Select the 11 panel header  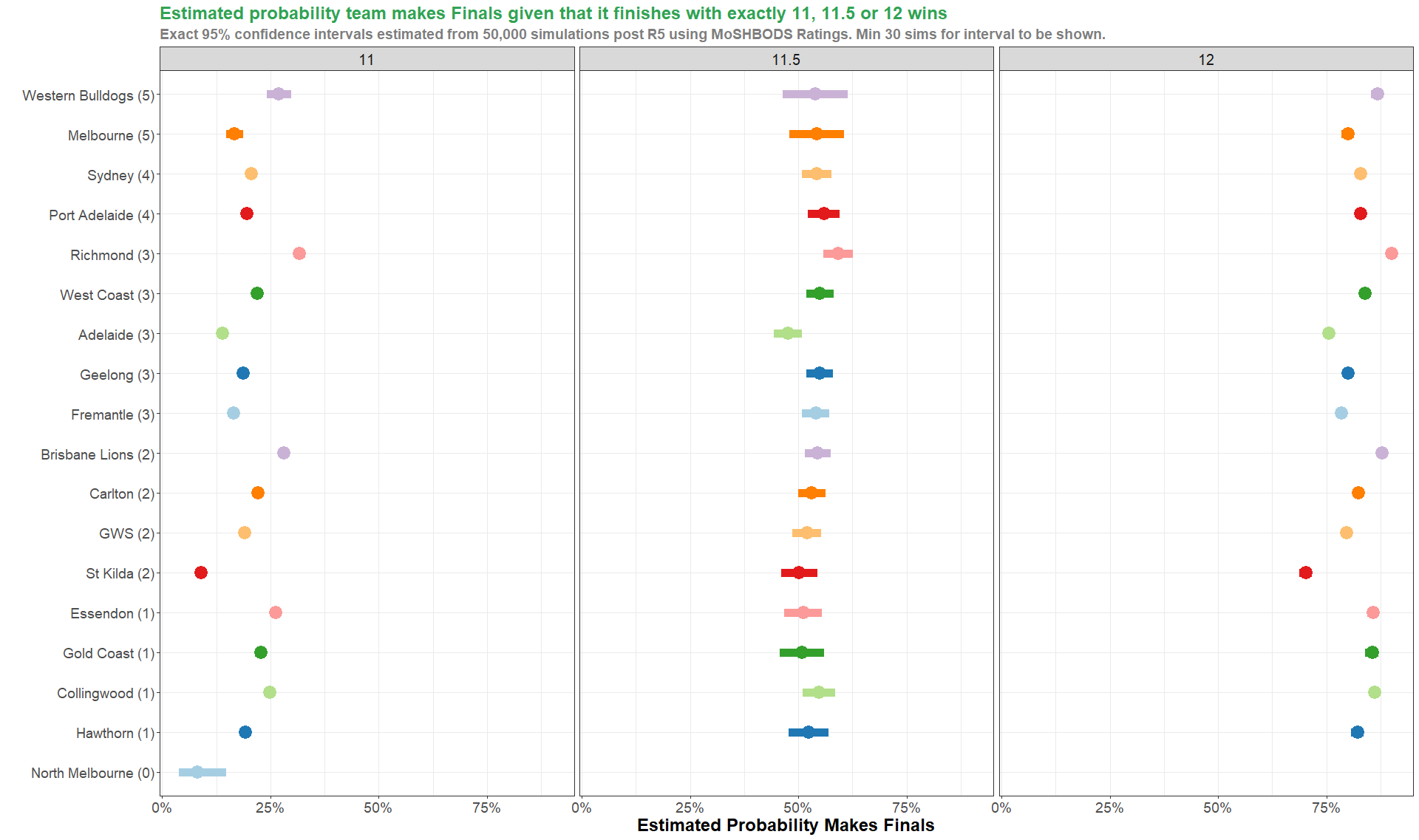tap(367, 60)
